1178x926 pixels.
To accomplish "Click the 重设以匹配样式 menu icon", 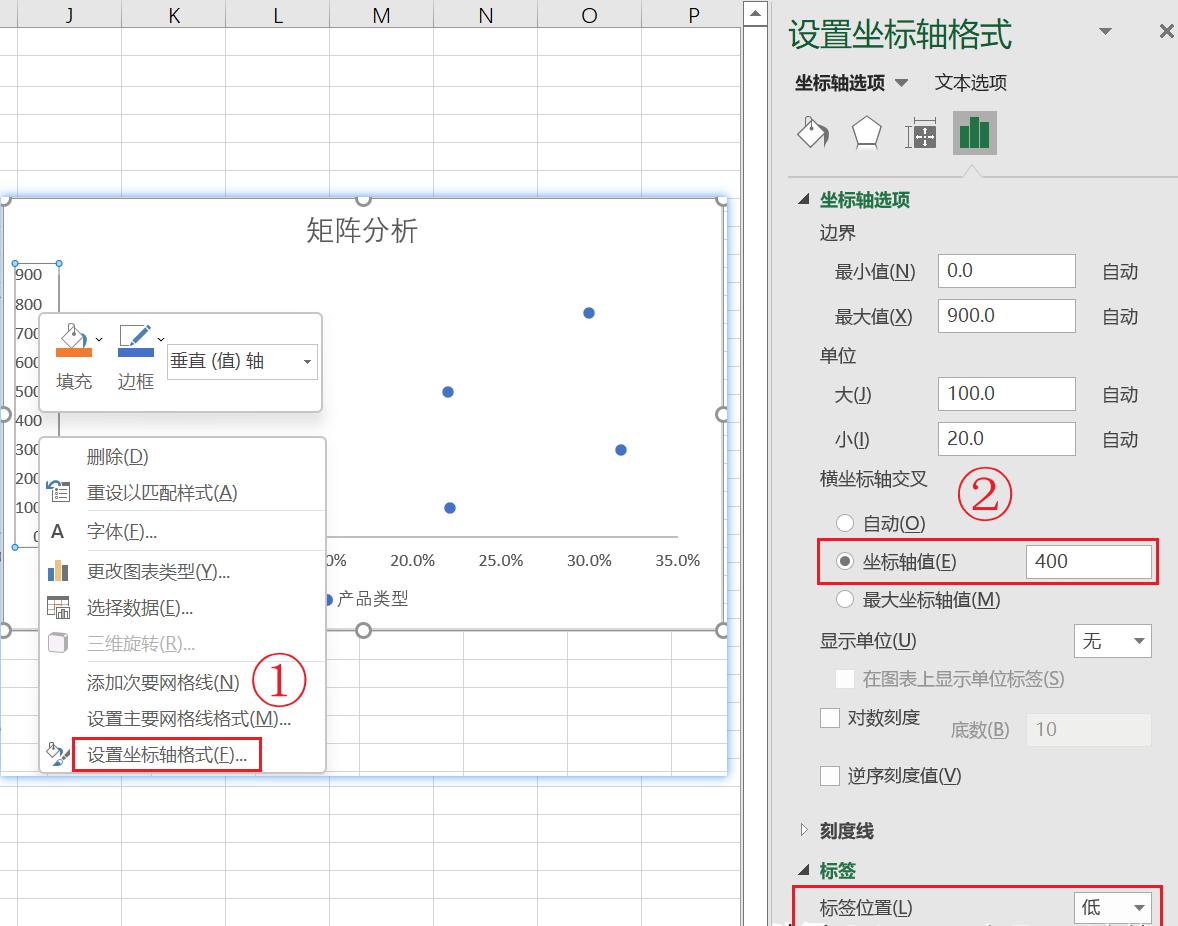I will coord(59,492).
